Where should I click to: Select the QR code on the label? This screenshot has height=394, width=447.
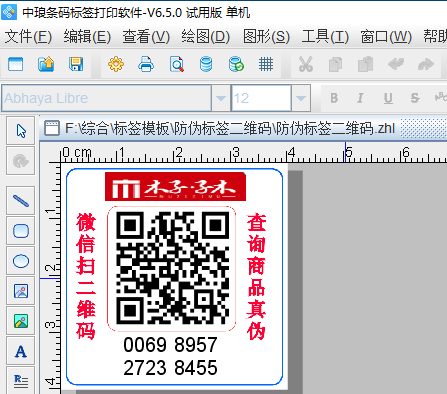click(x=172, y=268)
